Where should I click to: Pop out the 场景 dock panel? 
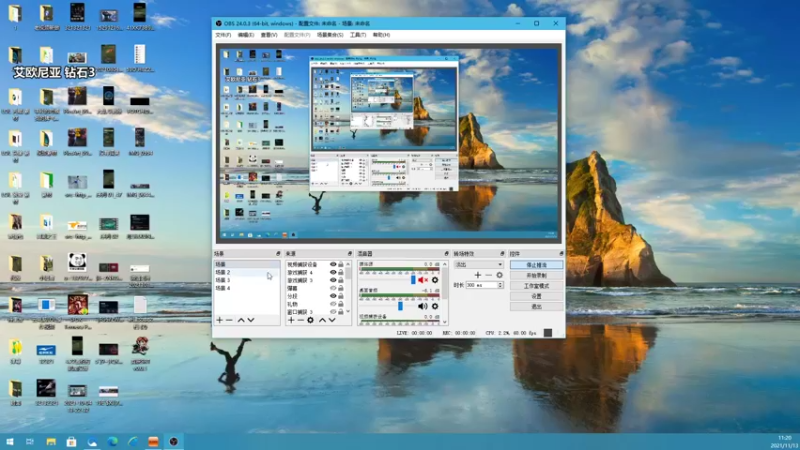[x=278, y=254]
